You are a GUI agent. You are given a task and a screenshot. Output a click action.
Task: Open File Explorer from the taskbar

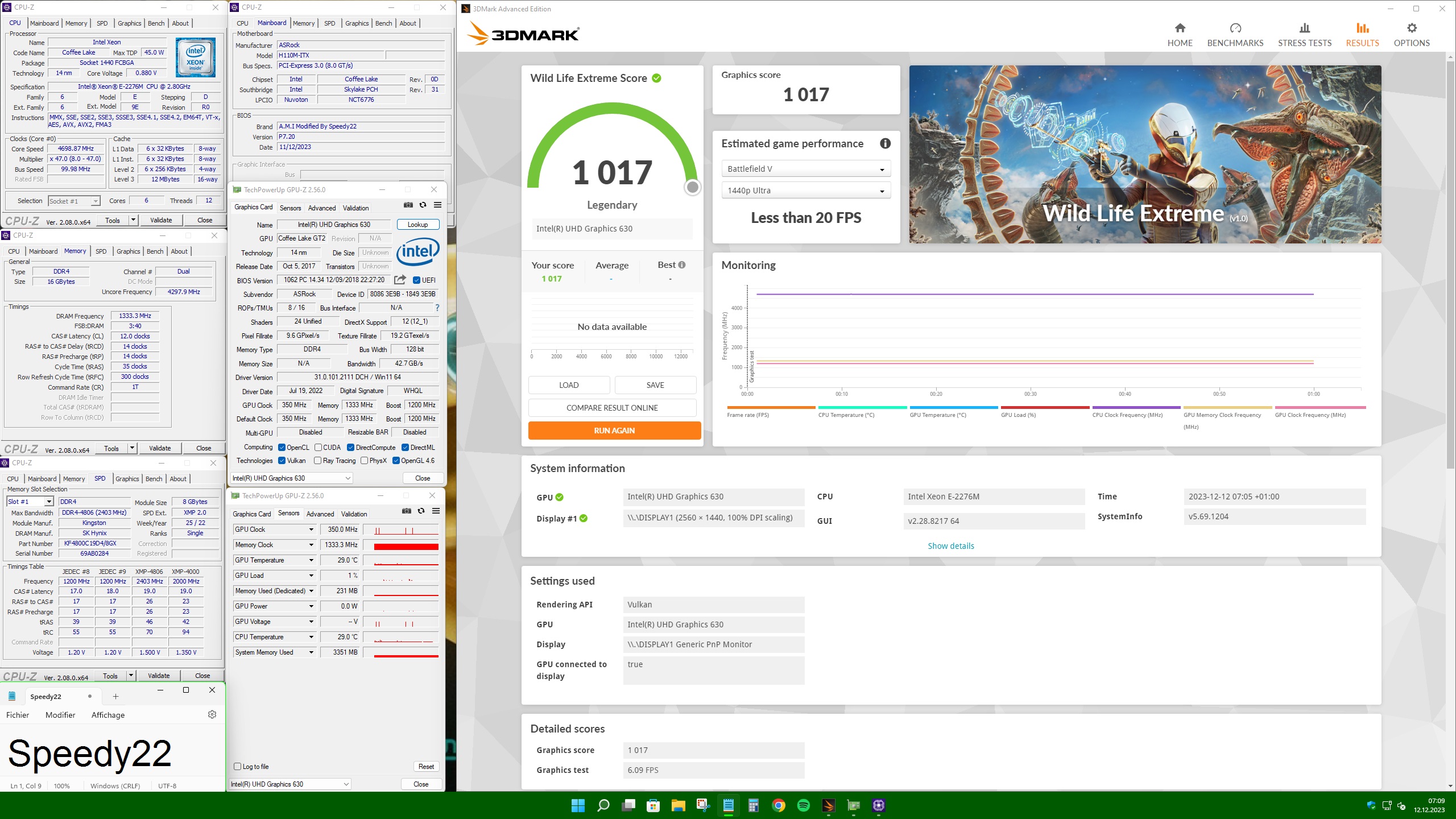click(x=678, y=805)
